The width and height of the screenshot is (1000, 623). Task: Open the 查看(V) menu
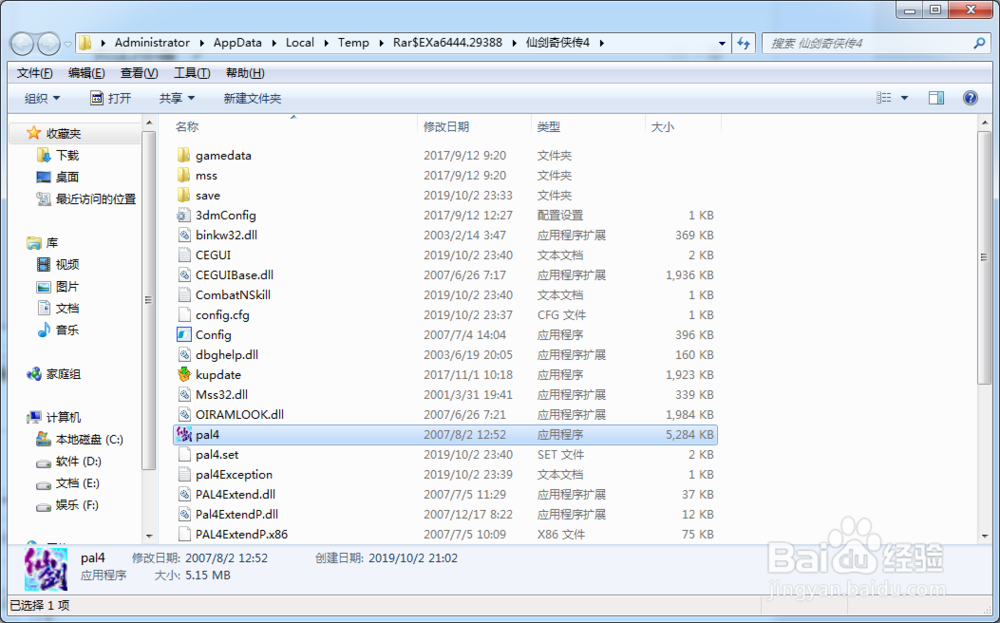(x=139, y=73)
